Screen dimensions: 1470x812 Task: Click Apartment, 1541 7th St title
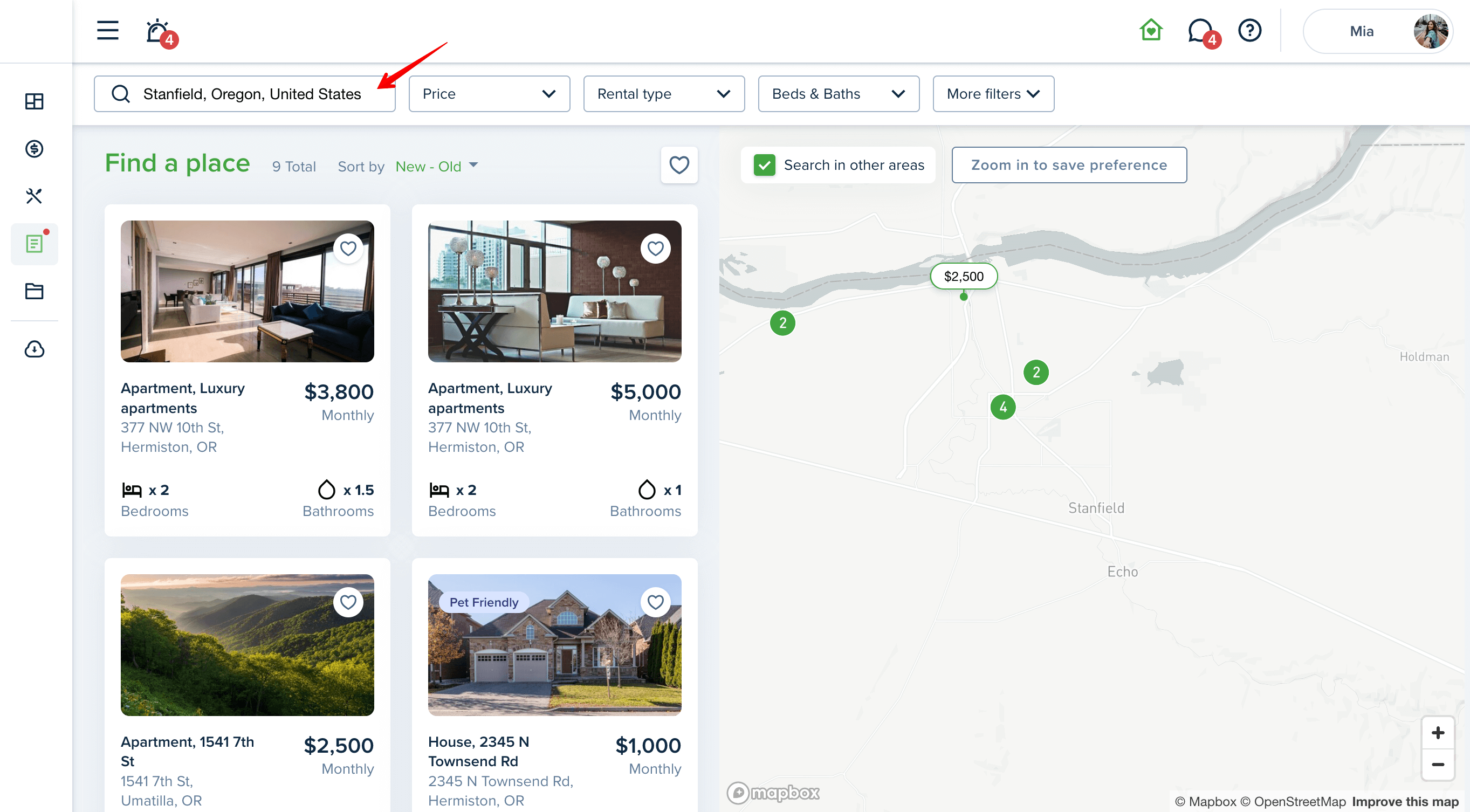point(187,752)
